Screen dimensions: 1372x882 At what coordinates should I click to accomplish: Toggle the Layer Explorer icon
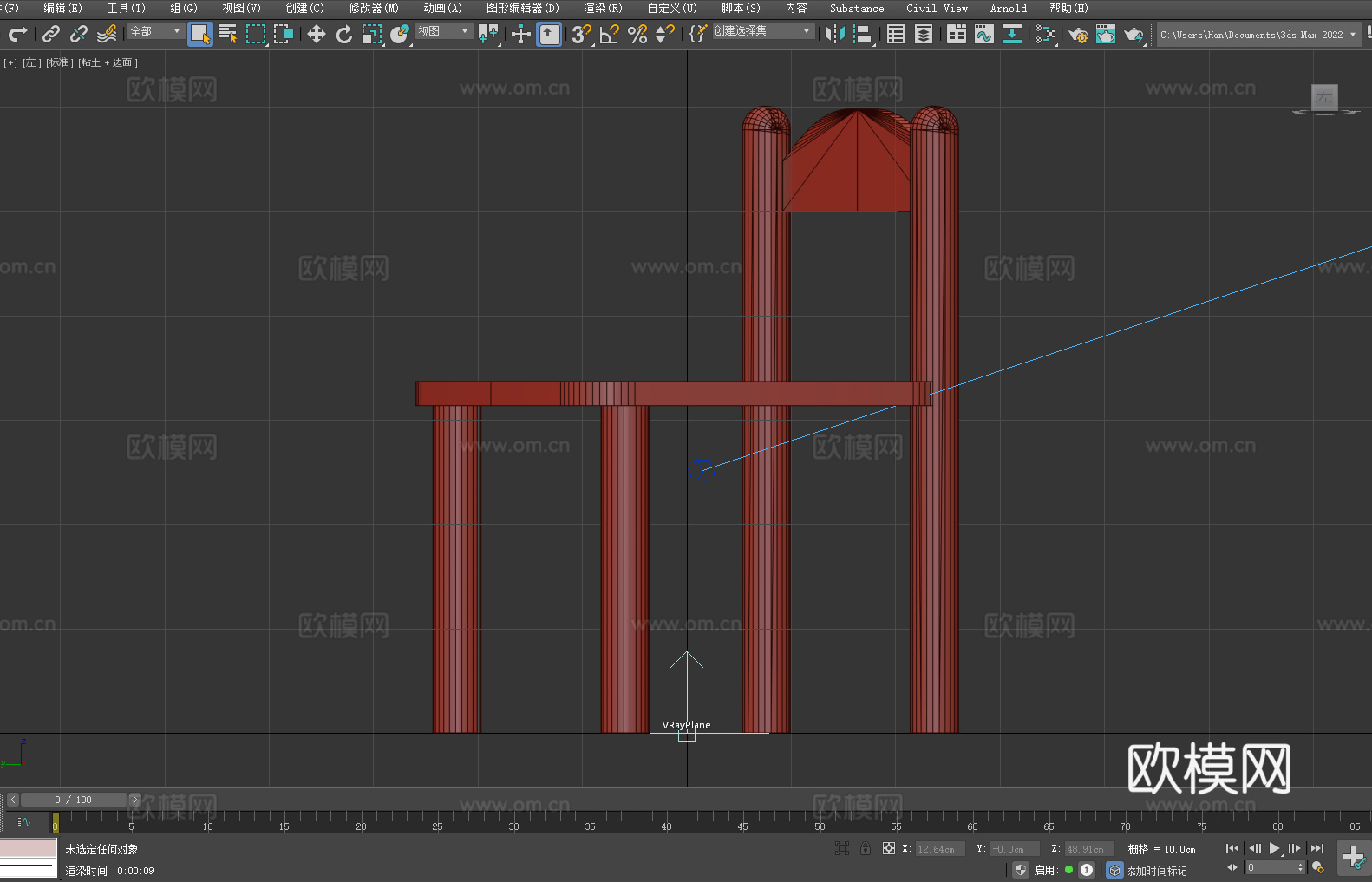924,34
